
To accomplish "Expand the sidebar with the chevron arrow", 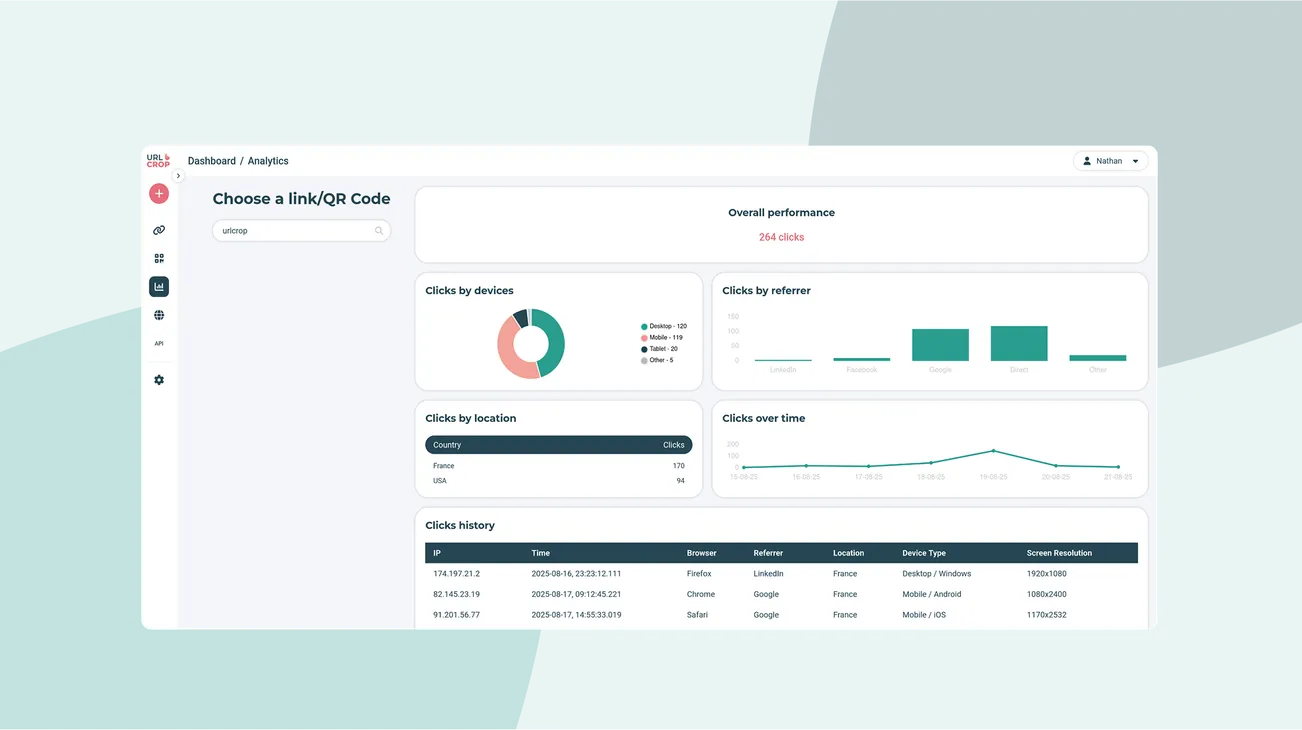I will (x=178, y=176).
